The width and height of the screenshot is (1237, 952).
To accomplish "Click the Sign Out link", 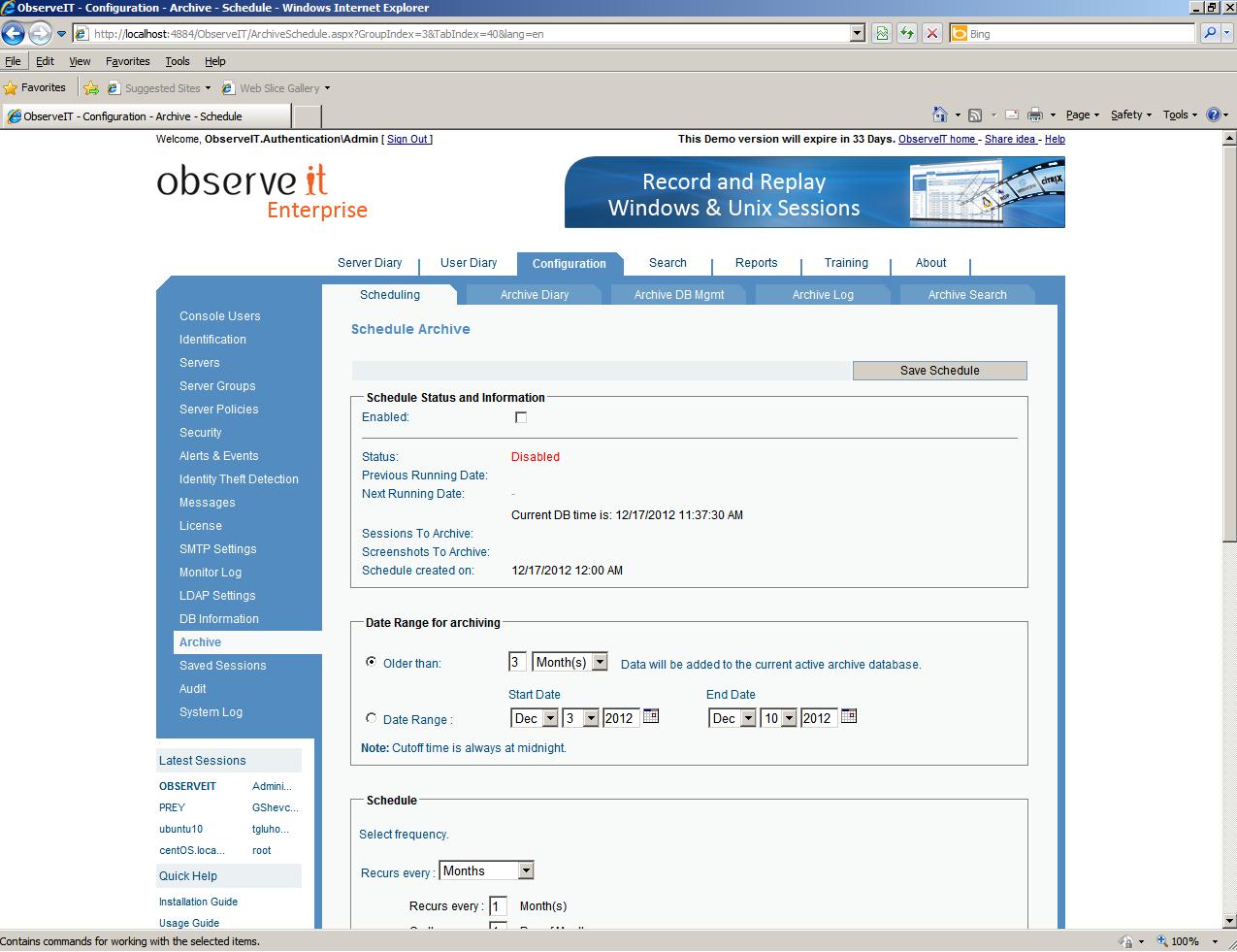I will [x=407, y=139].
